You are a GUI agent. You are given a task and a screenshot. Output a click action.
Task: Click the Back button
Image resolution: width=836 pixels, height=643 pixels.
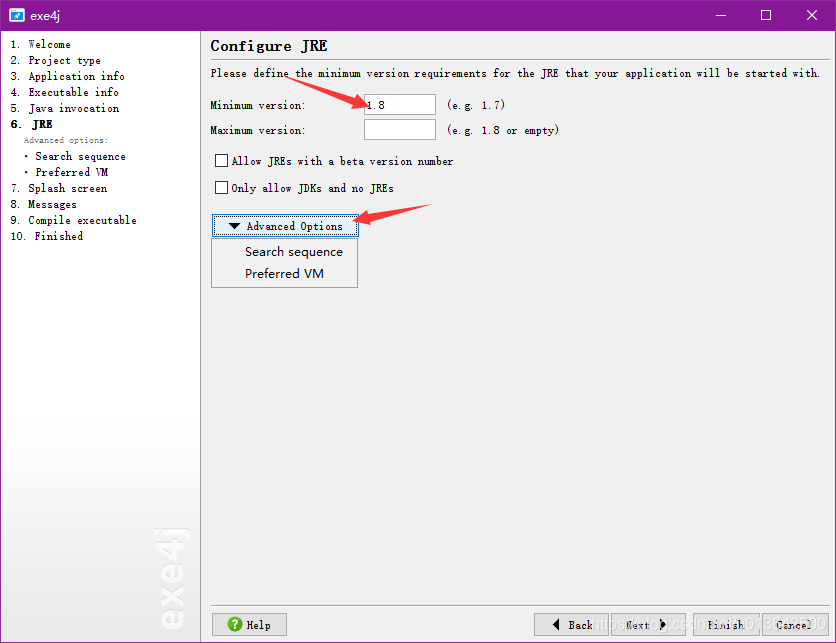[x=572, y=624]
